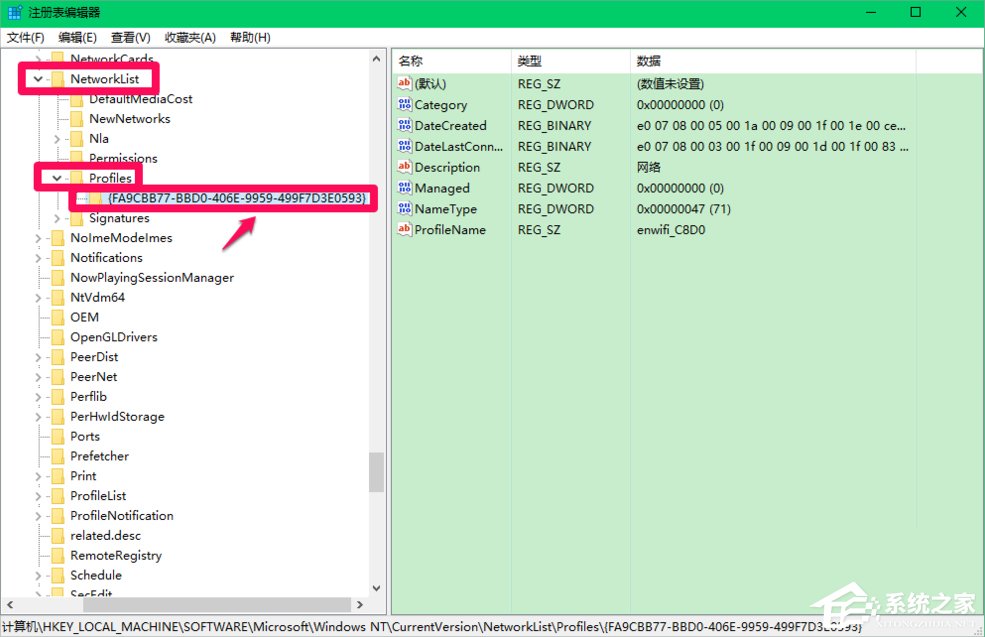Click the REG_SZ icon beside (默认)
The width and height of the screenshot is (985, 637).
[x=403, y=84]
